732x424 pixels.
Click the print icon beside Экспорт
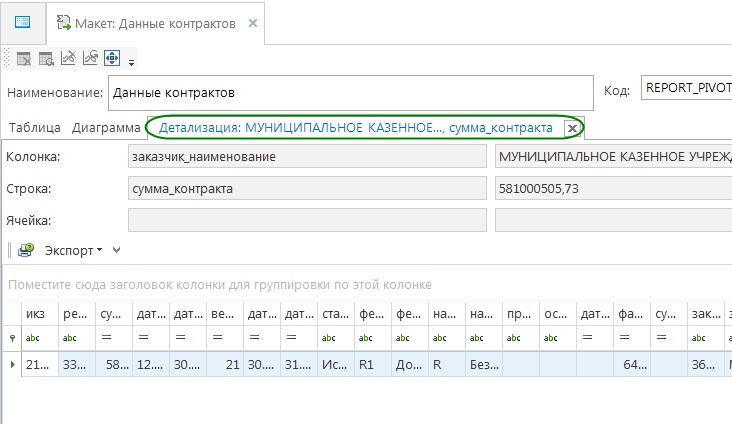[25, 249]
